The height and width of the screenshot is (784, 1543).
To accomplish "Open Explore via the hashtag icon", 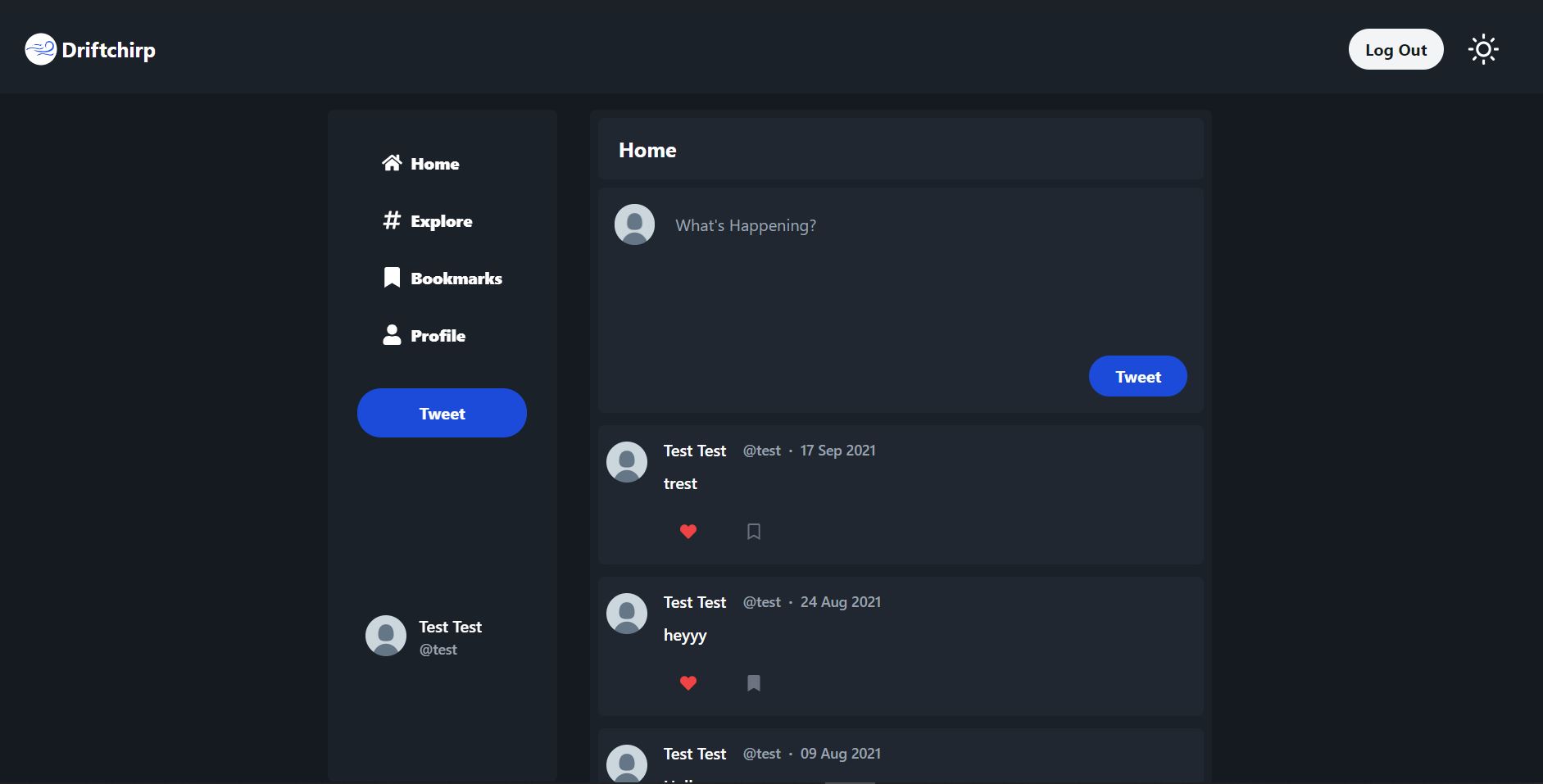I will 391,220.
